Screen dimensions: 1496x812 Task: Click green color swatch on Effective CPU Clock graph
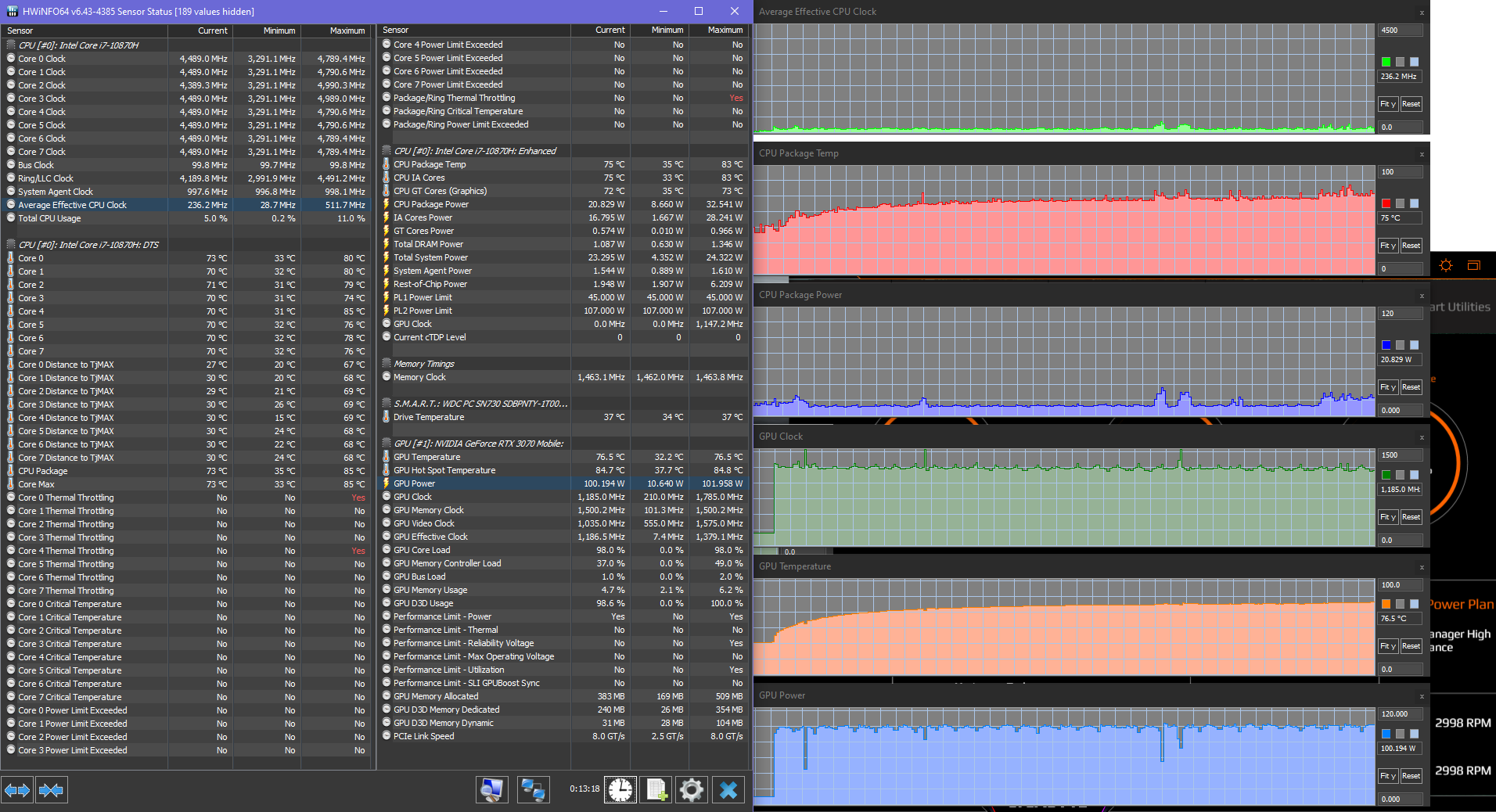tap(1386, 62)
